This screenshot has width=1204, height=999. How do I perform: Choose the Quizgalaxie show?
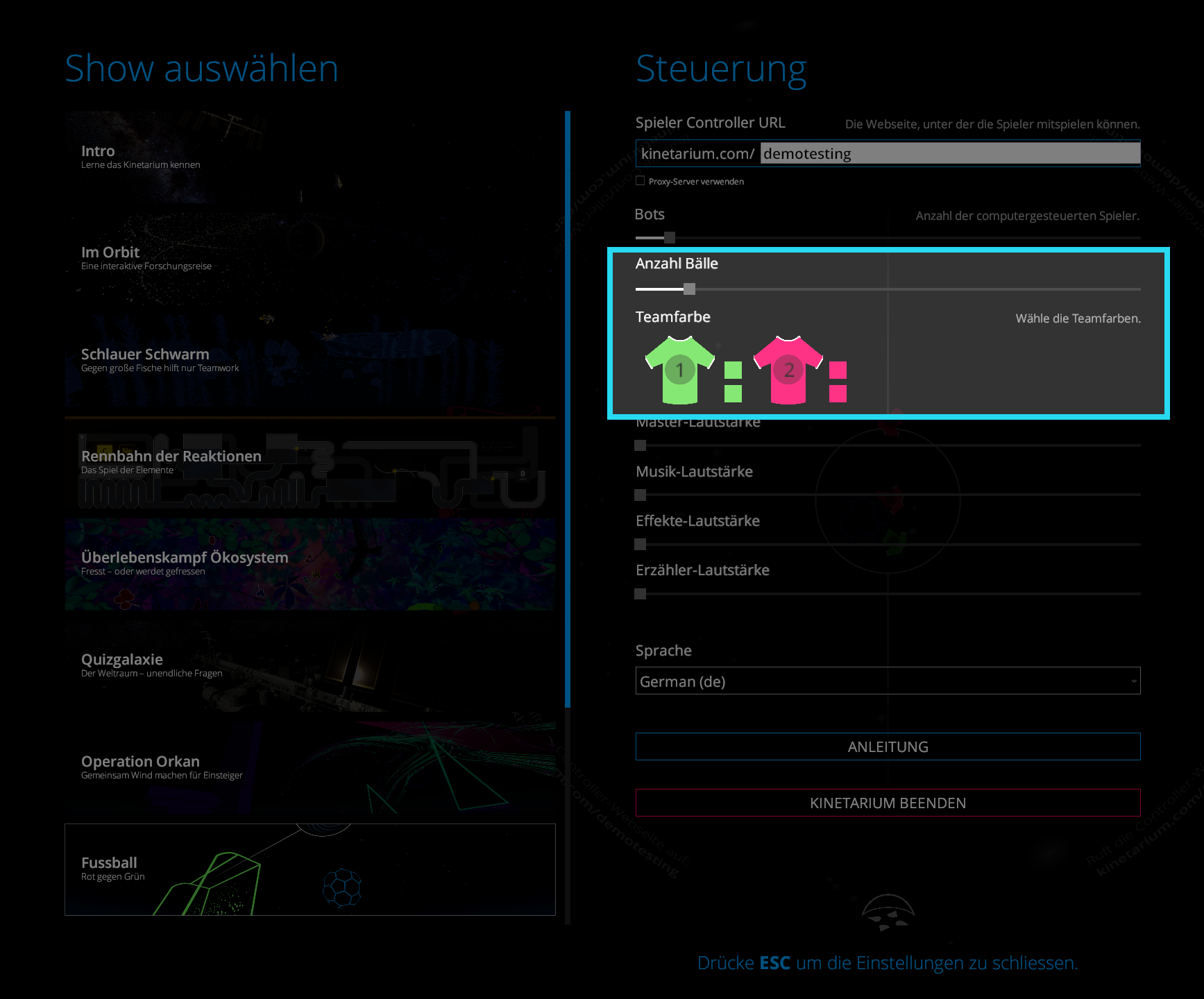(310, 665)
